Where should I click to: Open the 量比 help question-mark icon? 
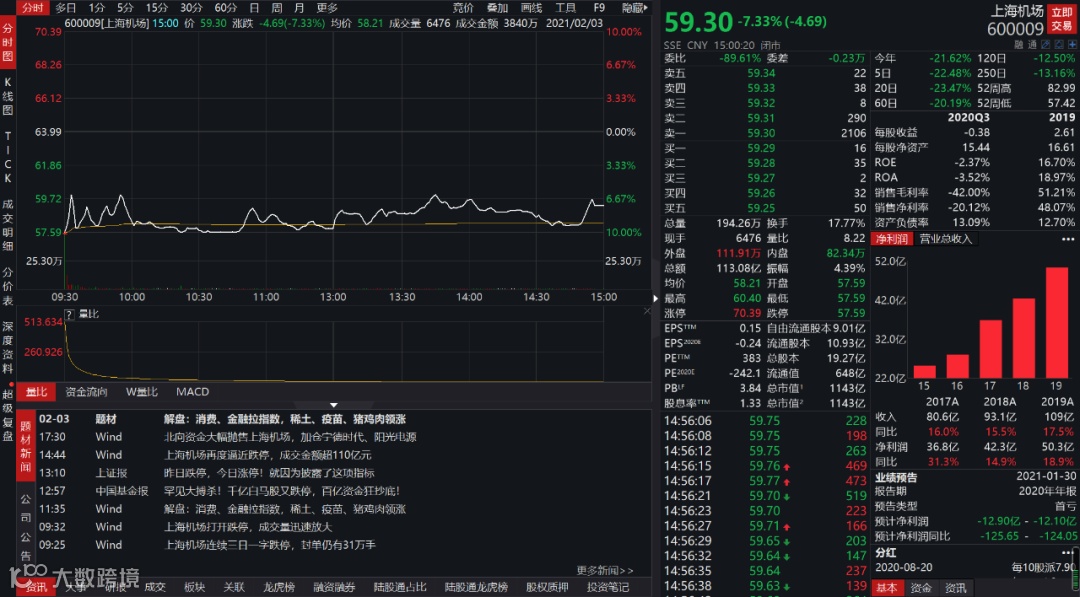tap(69, 314)
